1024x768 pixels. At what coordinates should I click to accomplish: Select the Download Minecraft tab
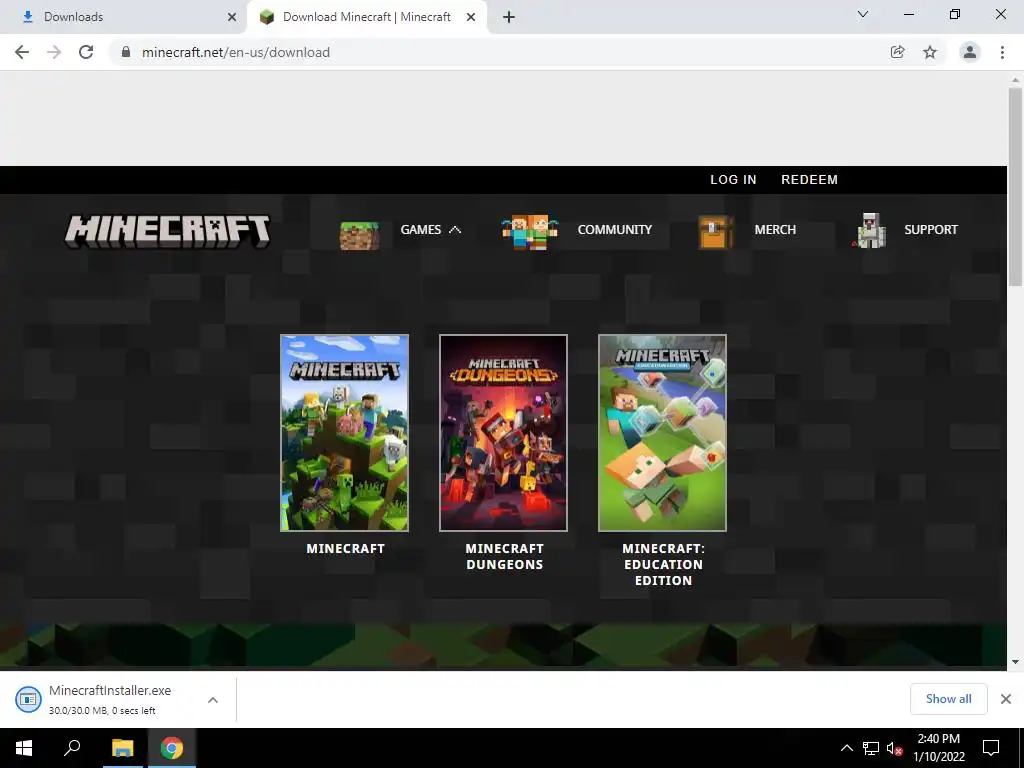[367, 17]
